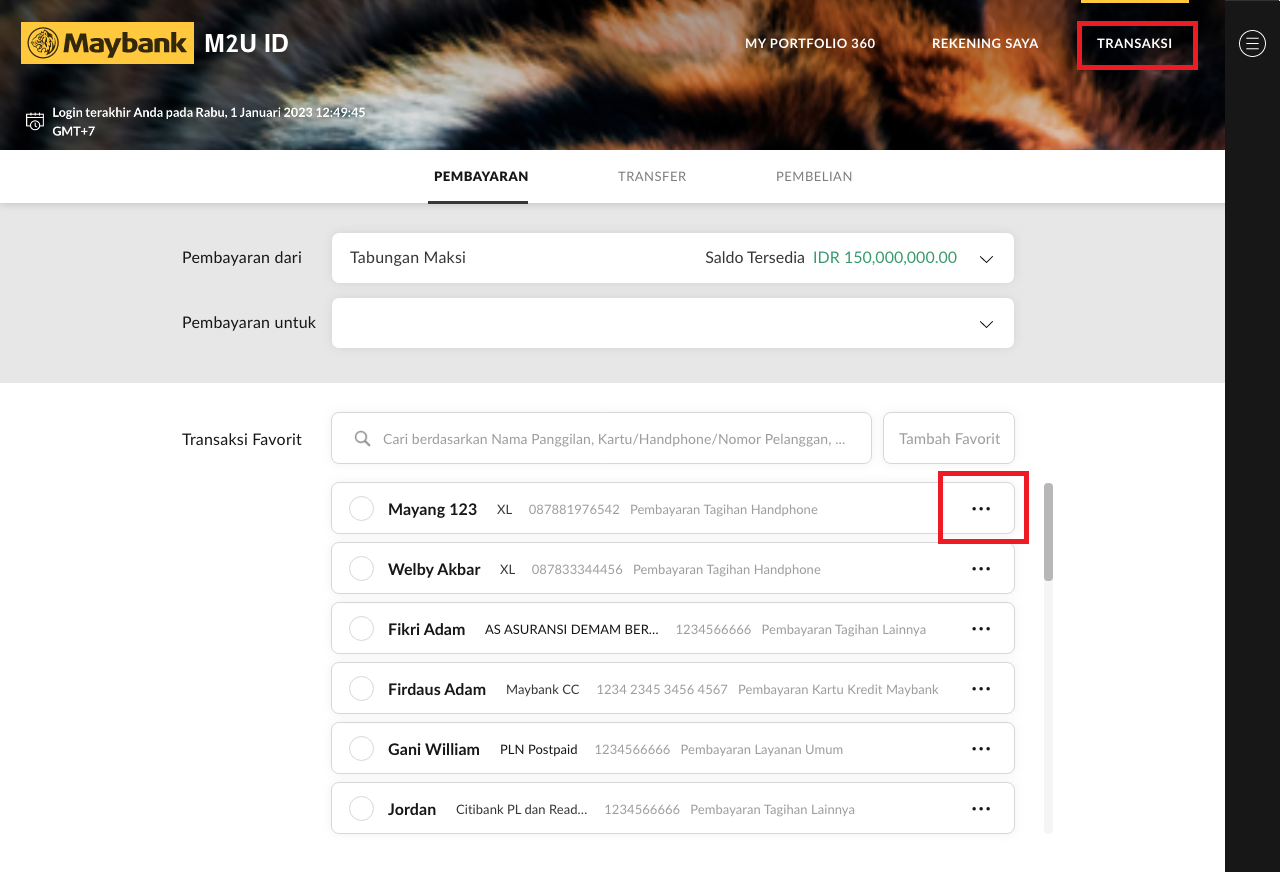Open the hamburger menu icon
The height and width of the screenshot is (872, 1280).
click(1252, 43)
